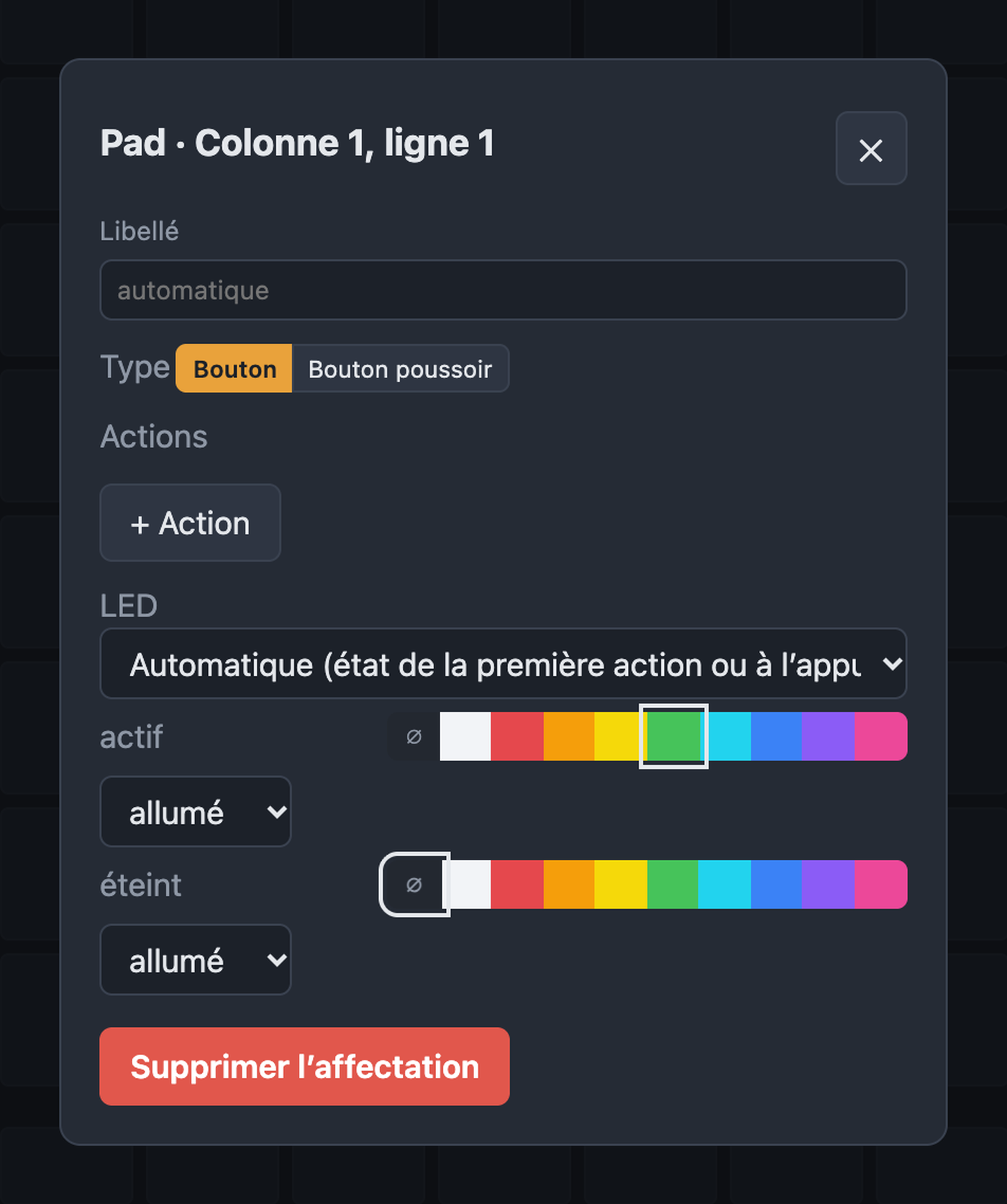Close the Pad configuration dialog
The image size is (1007, 1204).
point(871,149)
